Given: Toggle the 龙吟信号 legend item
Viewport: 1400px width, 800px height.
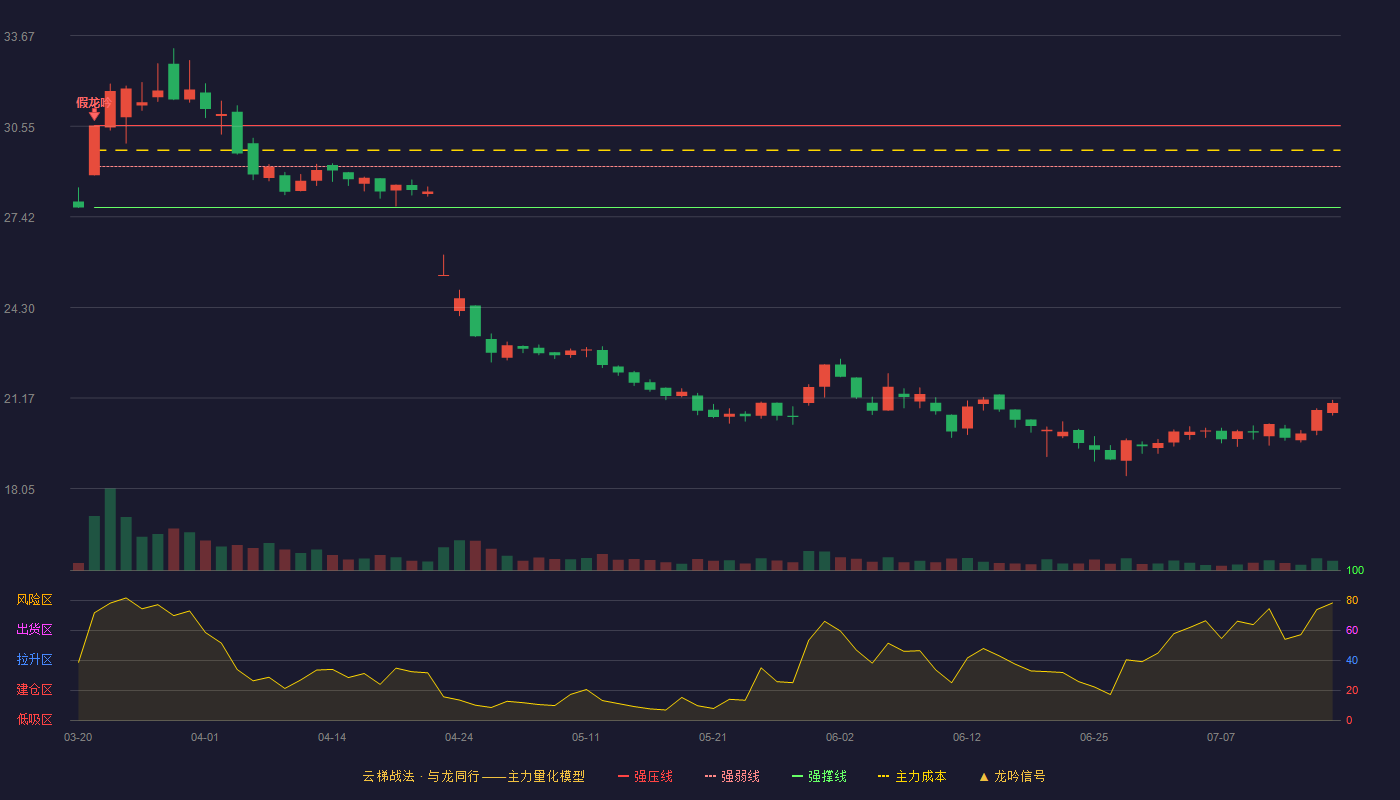Looking at the screenshot, I should [x=1011, y=776].
